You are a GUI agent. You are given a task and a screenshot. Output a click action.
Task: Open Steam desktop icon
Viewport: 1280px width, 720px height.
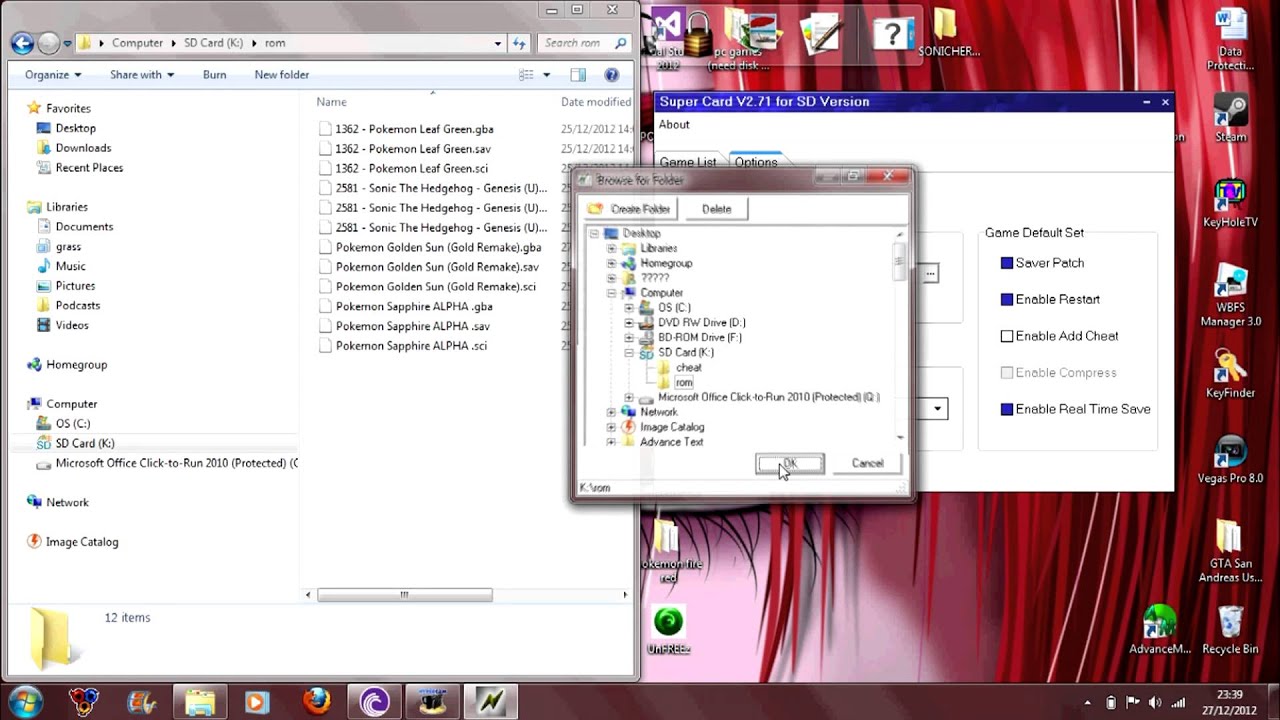[1230, 118]
